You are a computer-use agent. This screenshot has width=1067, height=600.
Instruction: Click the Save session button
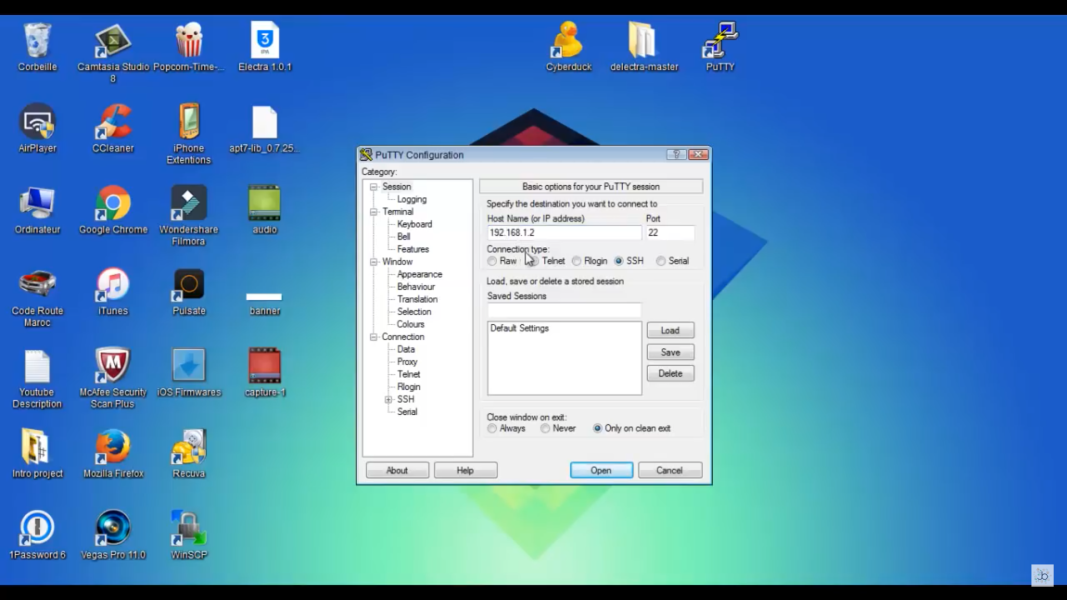pos(670,352)
